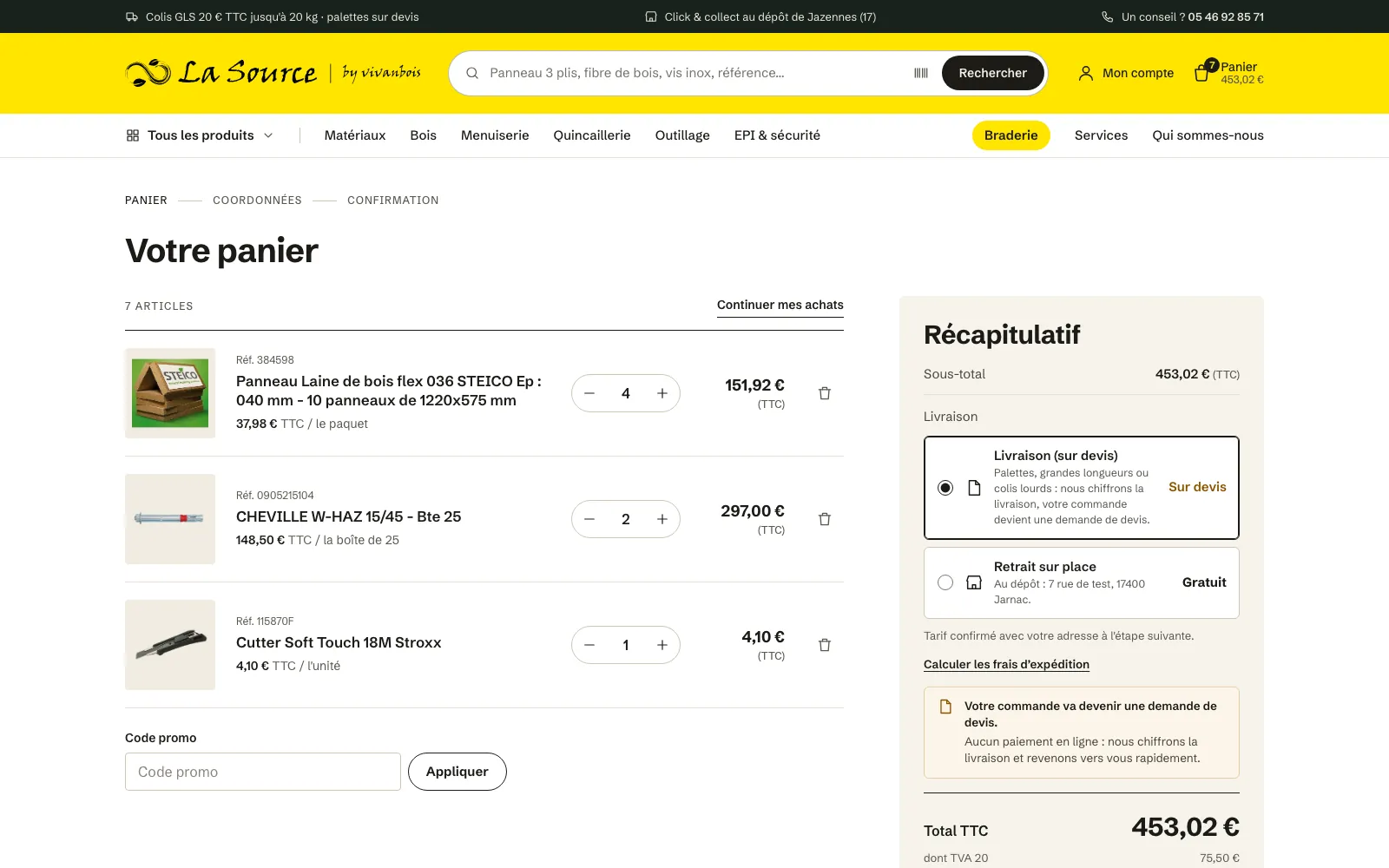The height and width of the screenshot is (868, 1389).
Task: Click the Code promo input field
Action: 263,772
